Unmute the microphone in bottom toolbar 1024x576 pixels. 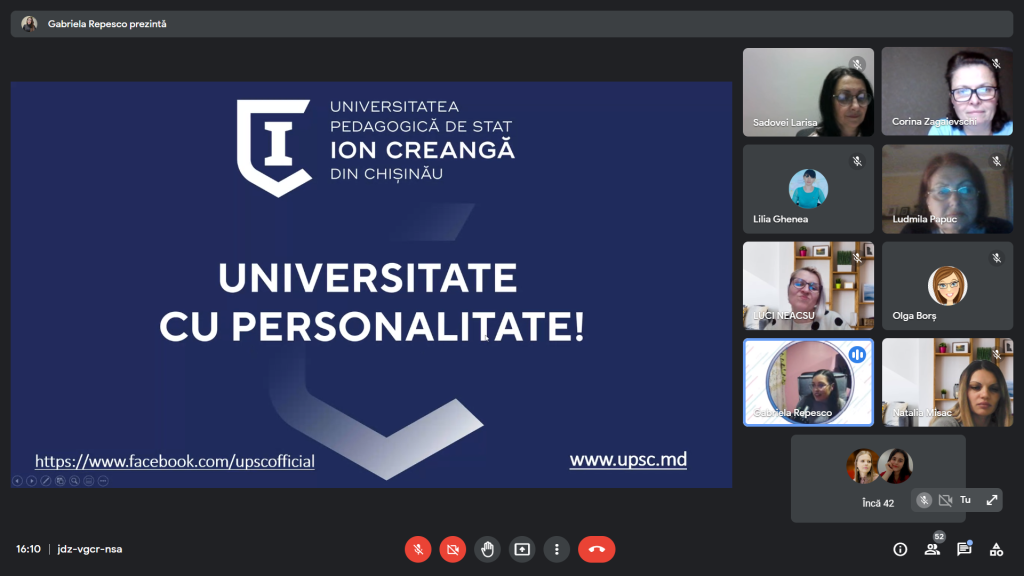pyautogui.click(x=418, y=549)
